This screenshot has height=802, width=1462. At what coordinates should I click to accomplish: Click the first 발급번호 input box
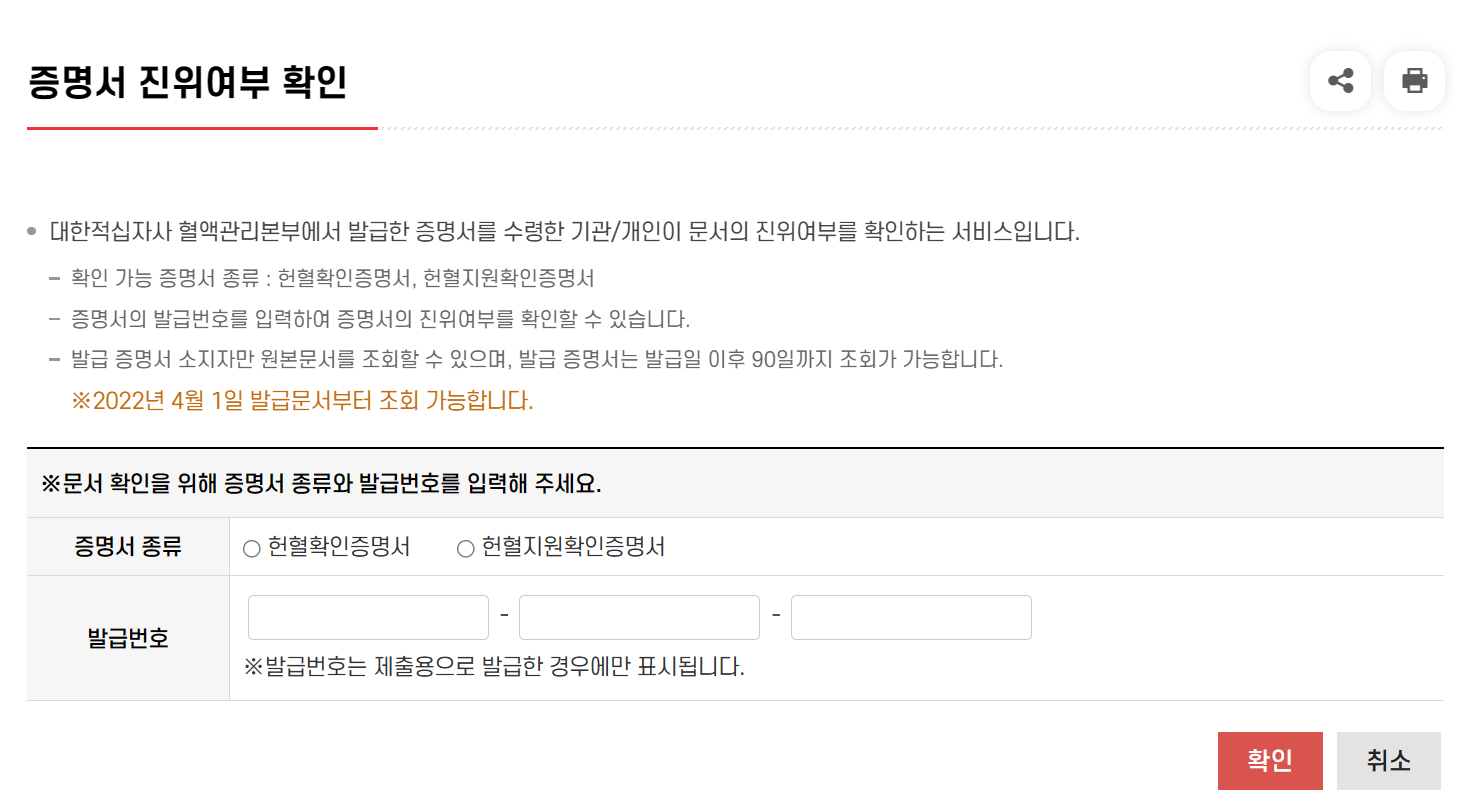pyautogui.click(x=367, y=617)
